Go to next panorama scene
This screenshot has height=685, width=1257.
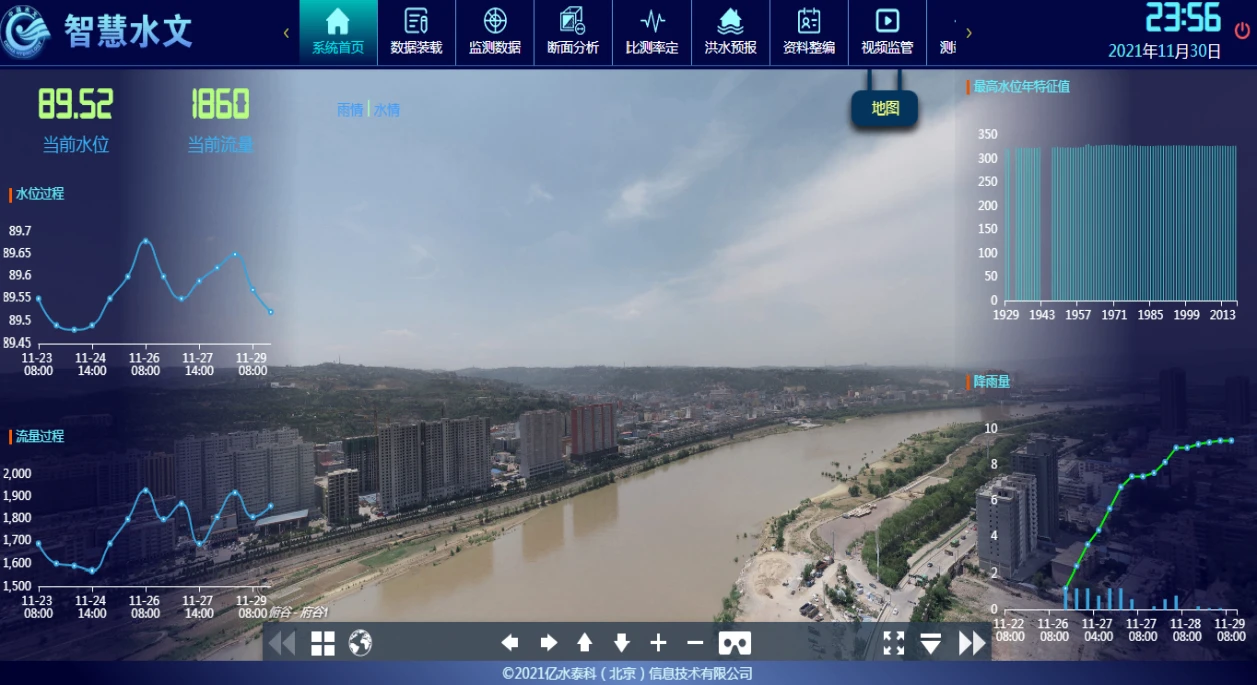[x=971, y=643]
